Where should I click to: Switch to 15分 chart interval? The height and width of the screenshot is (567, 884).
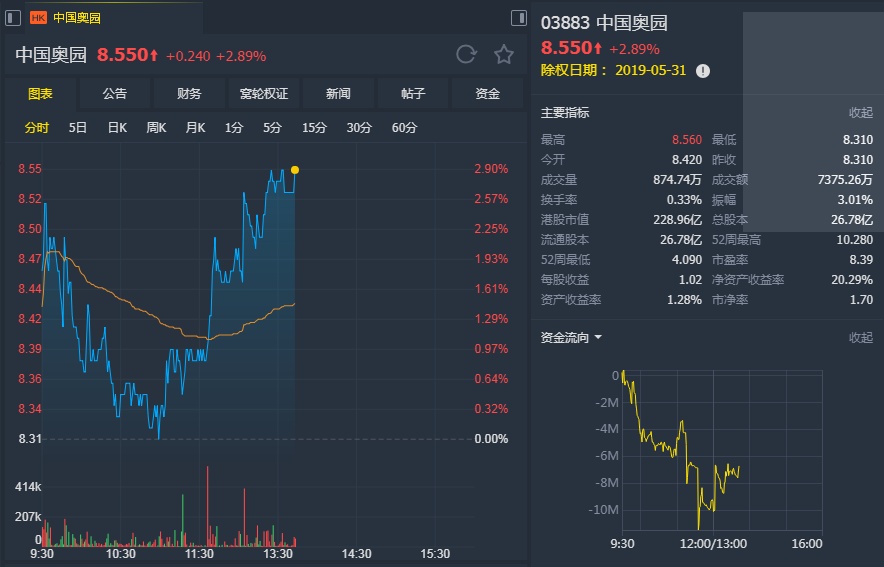point(314,127)
